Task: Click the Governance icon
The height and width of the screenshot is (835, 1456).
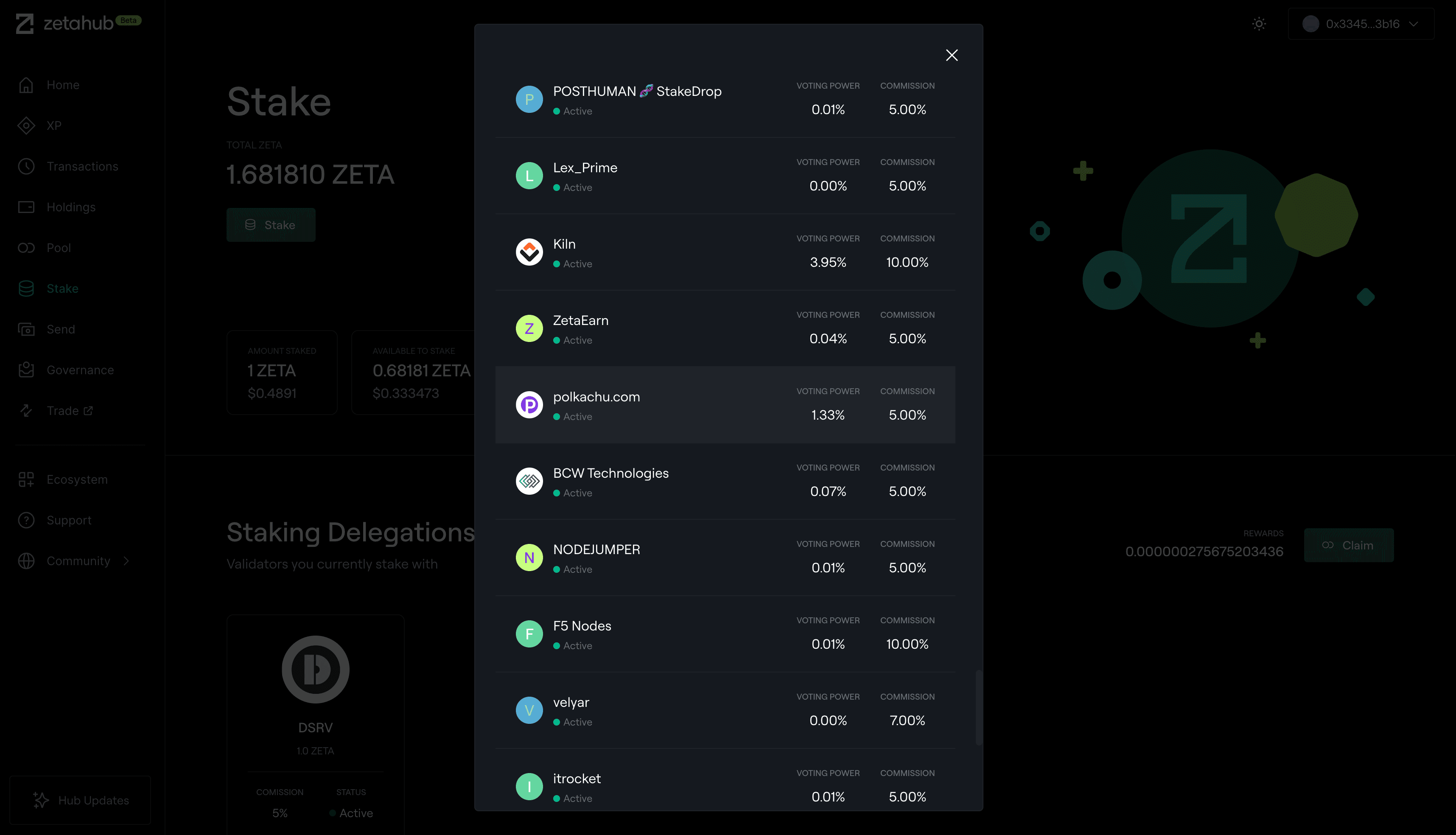Action: 26,370
